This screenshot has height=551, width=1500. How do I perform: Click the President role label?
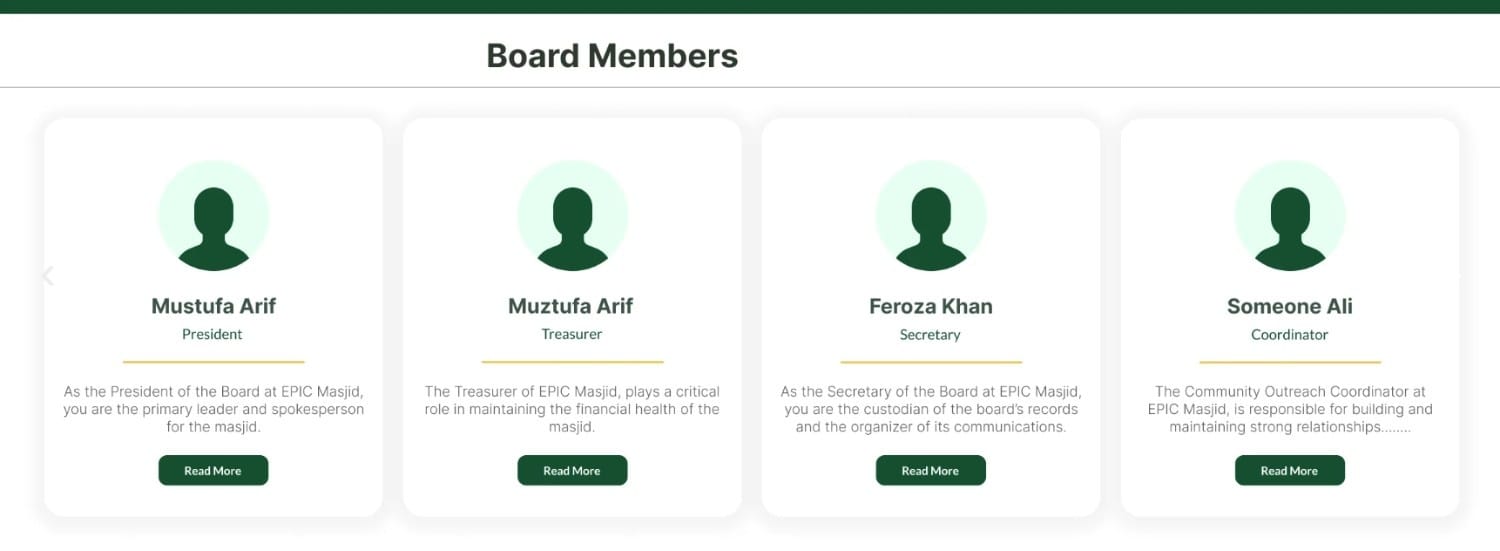pos(212,334)
